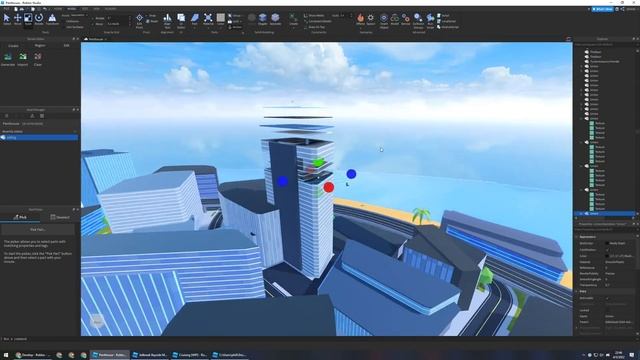The height and width of the screenshot is (360, 640).
Task: Switch to the TEST ribbon tab
Action: tap(84, 9)
